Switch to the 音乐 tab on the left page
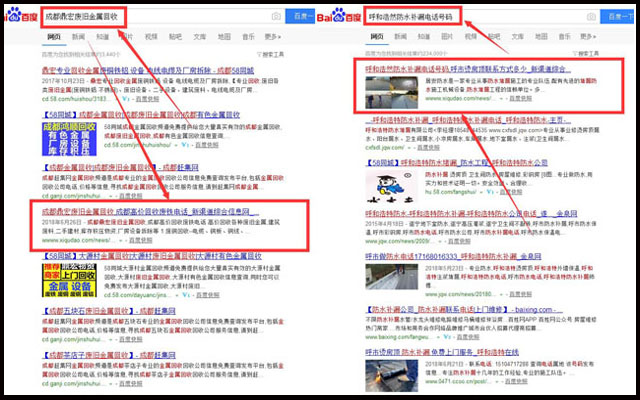 248,37
